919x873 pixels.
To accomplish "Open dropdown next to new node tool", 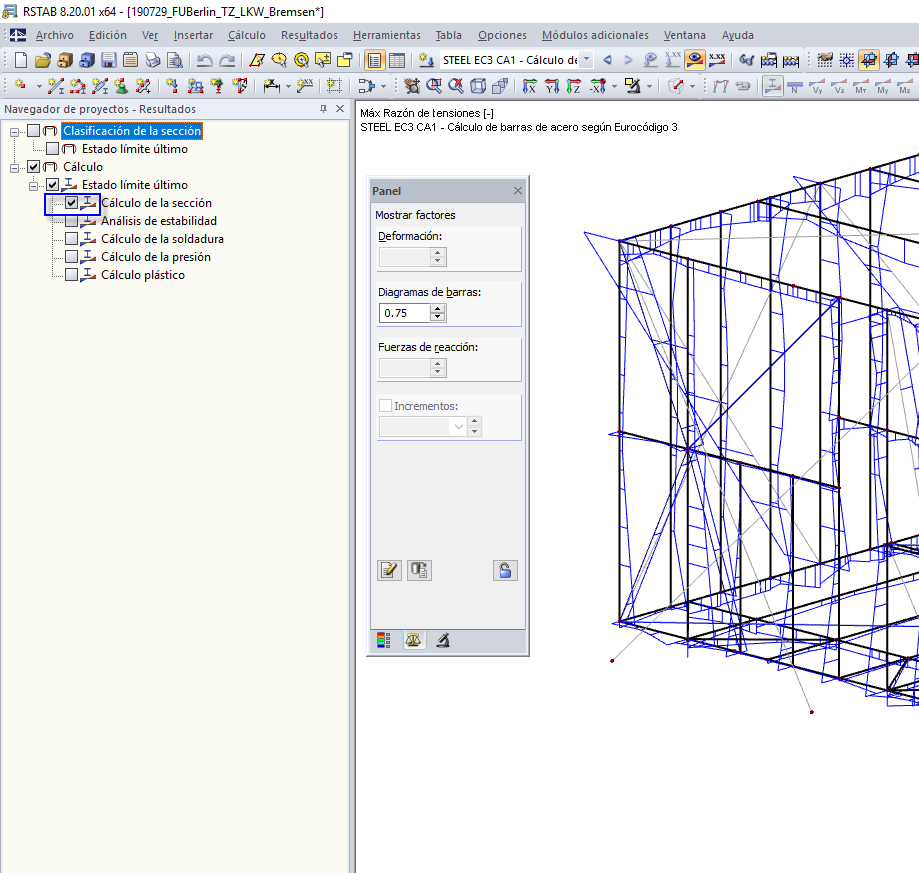I will click(x=39, y=87).
